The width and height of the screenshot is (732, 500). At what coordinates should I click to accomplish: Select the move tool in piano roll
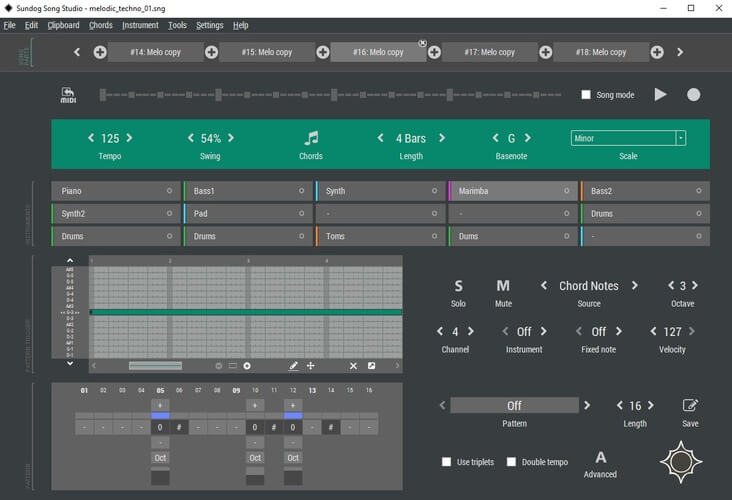tap(310, 366)
